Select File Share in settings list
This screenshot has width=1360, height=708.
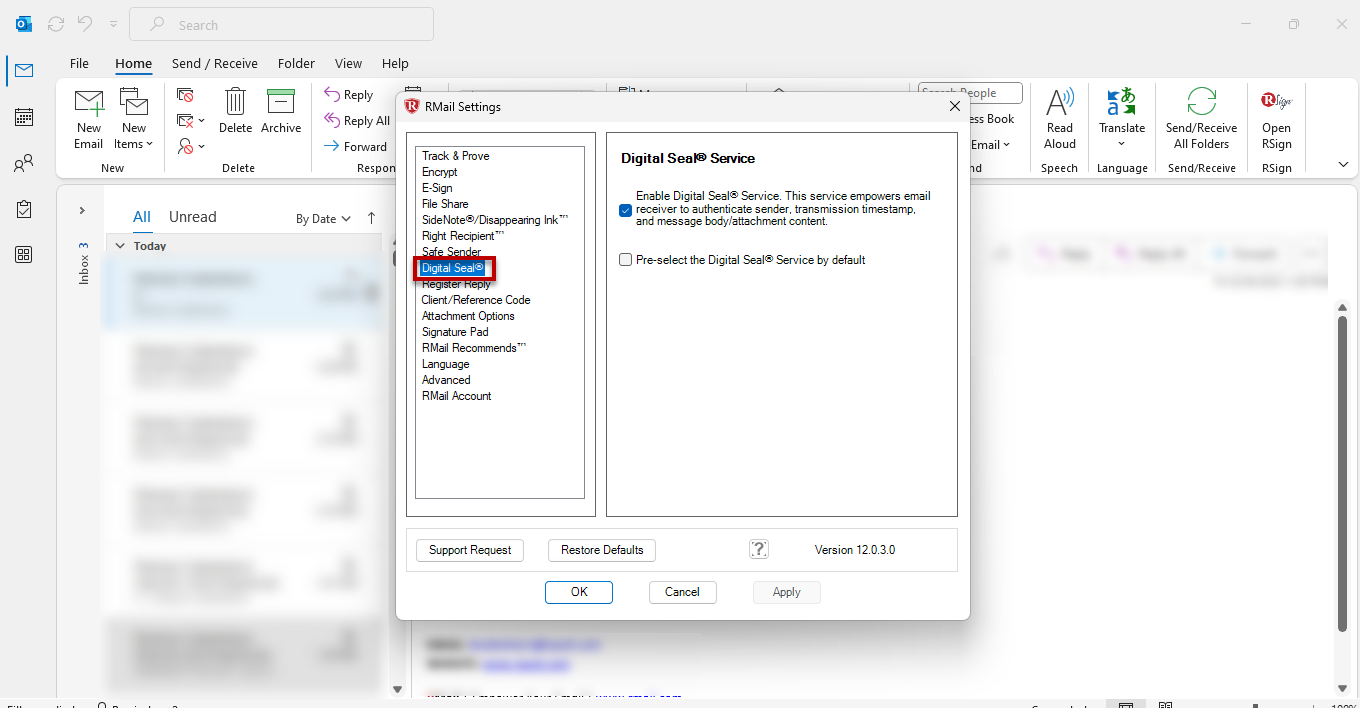point(445,204)
